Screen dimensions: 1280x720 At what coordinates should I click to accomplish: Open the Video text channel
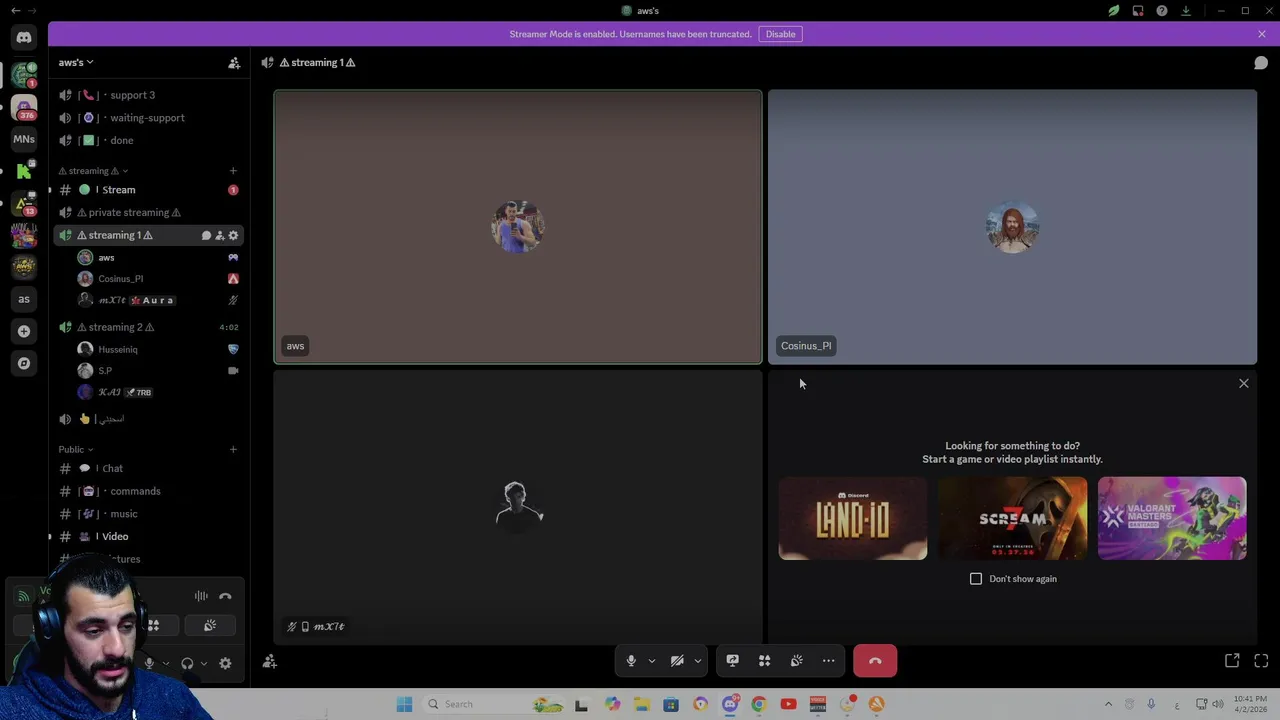(149, 536)
